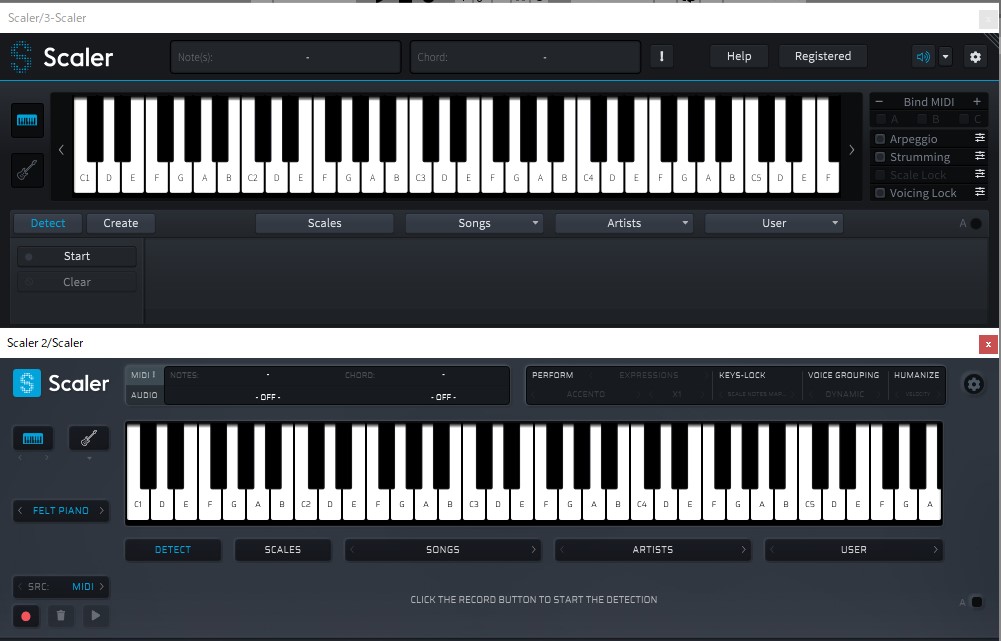Advance the ARTISTS selector right arrow in Scaler 2

pos(743,549)
